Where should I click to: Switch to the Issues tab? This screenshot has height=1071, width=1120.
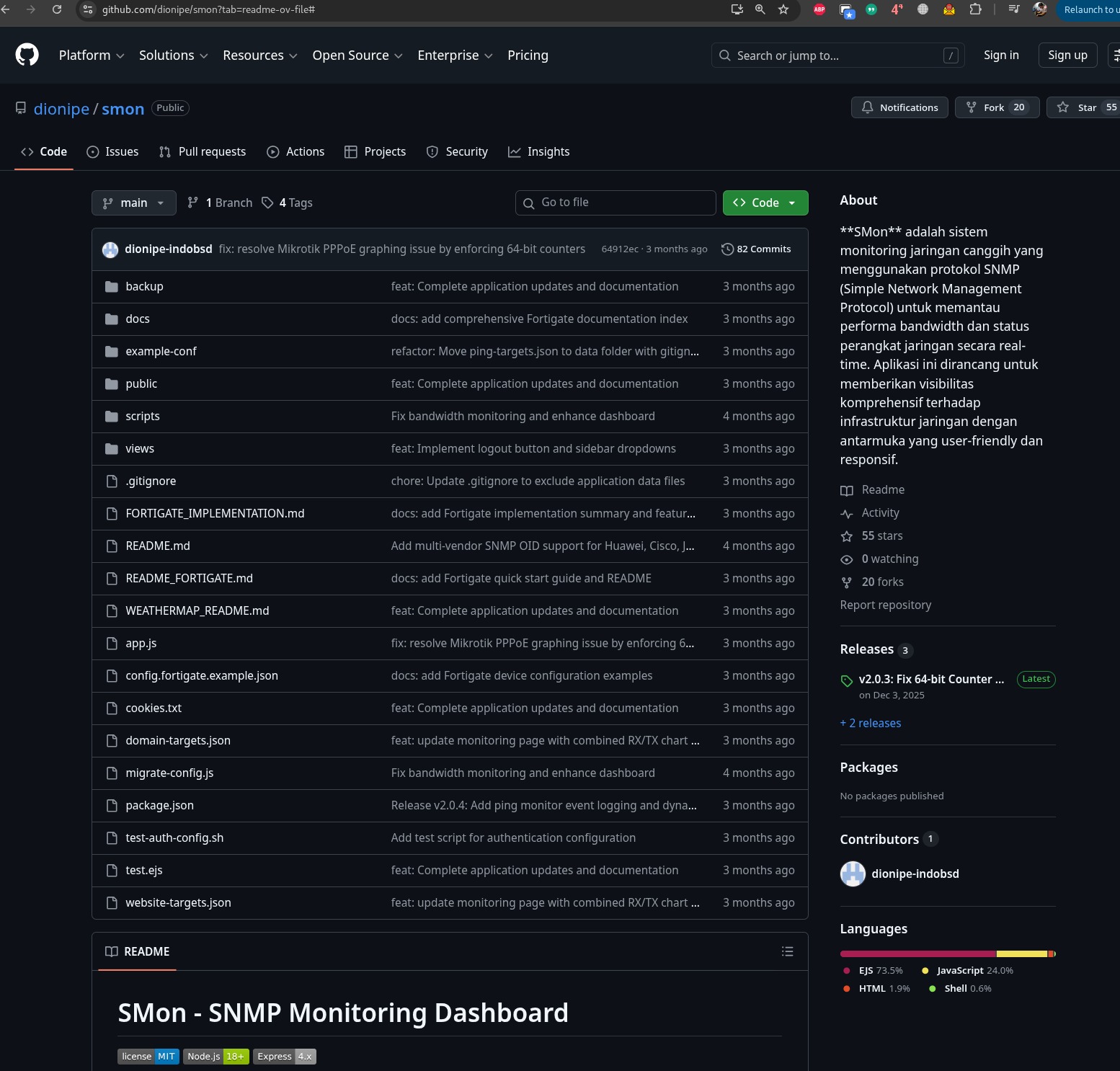tap(113, 151)
